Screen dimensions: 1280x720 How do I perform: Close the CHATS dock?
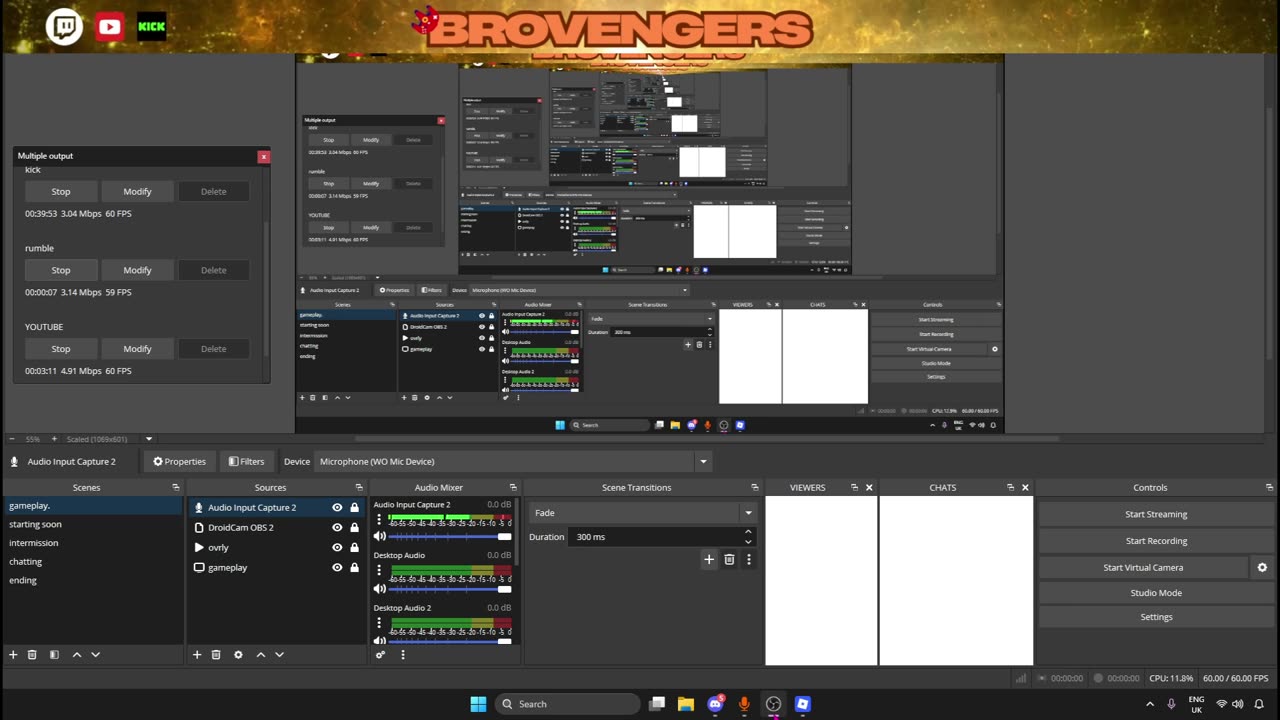point(1025,488)
